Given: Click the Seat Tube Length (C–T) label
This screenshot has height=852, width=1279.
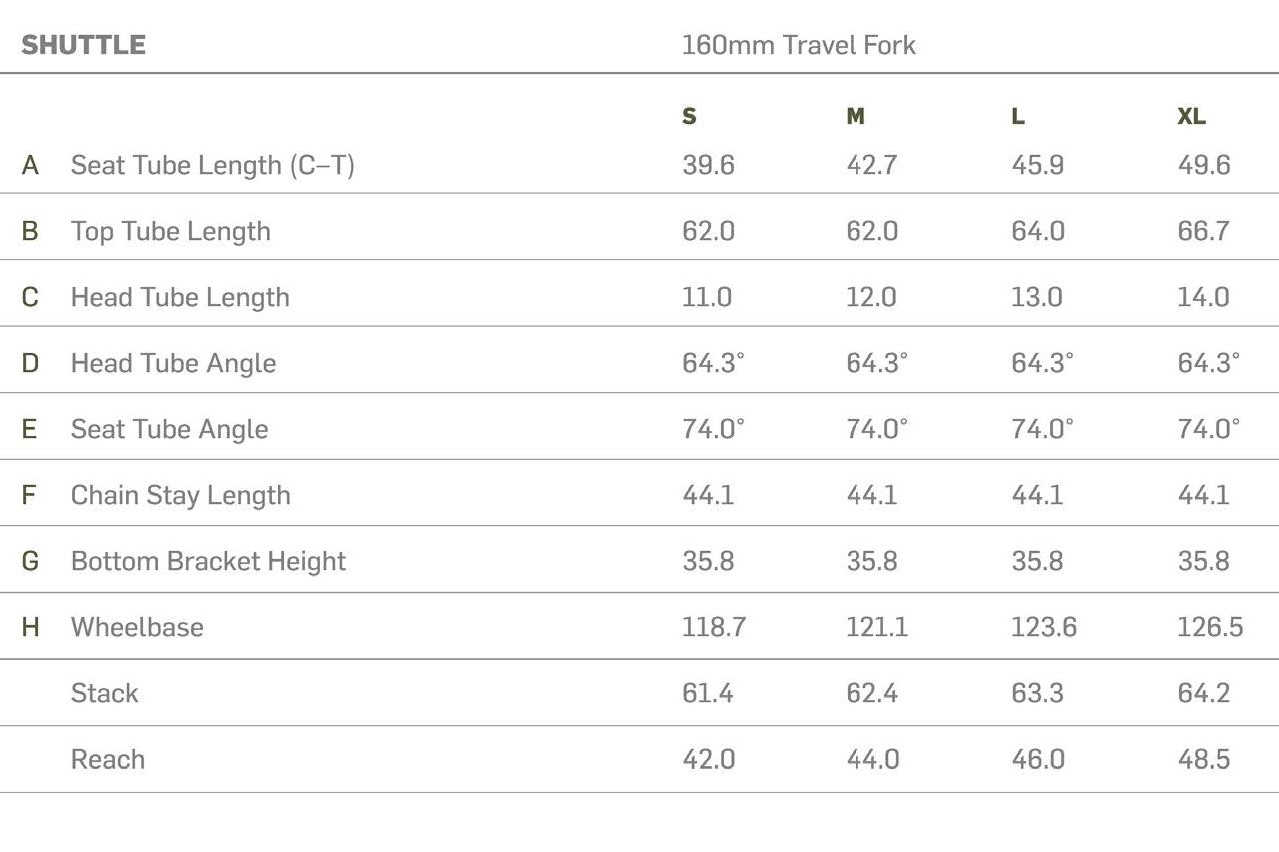Looking at the screenshot, I should point(212,165).
